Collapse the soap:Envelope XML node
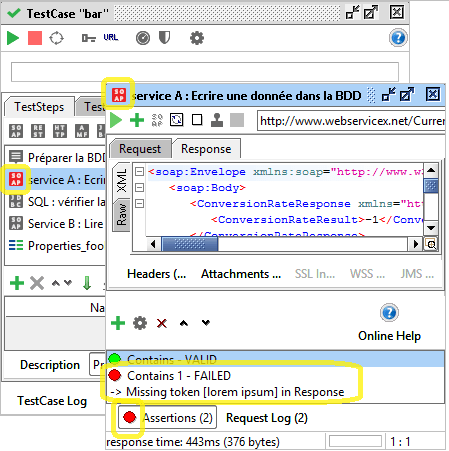Screen dimensions: 449x451 point(139,172)
